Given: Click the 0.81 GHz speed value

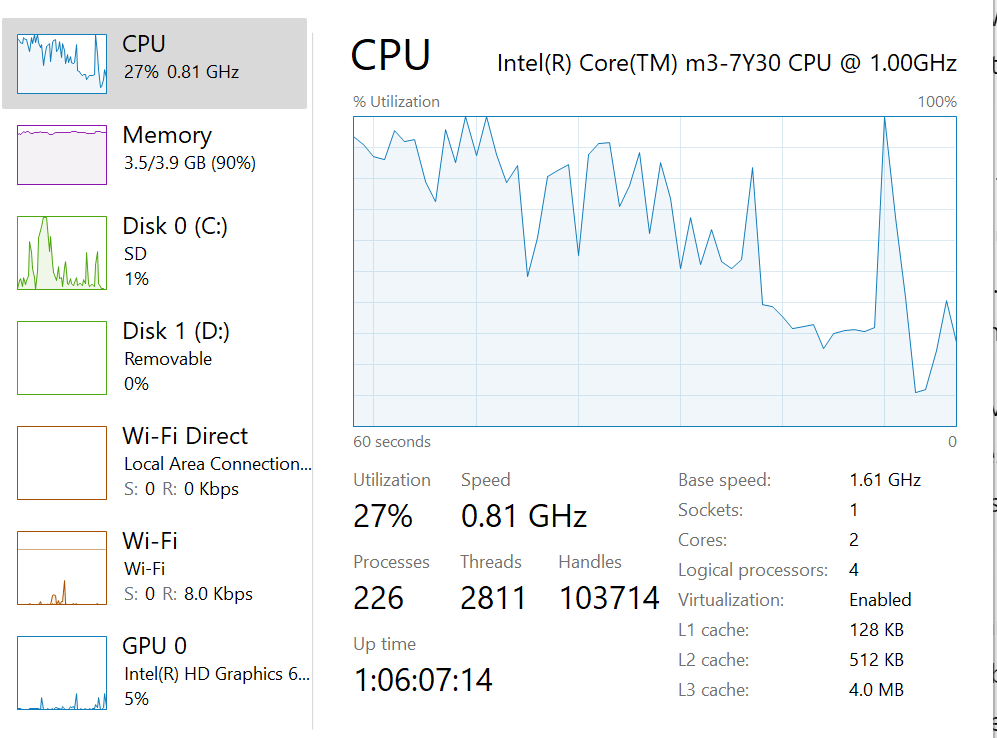Looking at the screenshot, I should click(523, 516).
